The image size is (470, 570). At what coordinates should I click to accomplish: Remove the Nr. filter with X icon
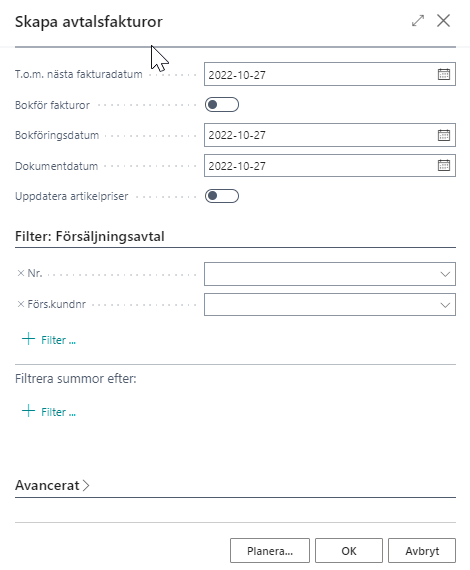(x=21, y=273)
